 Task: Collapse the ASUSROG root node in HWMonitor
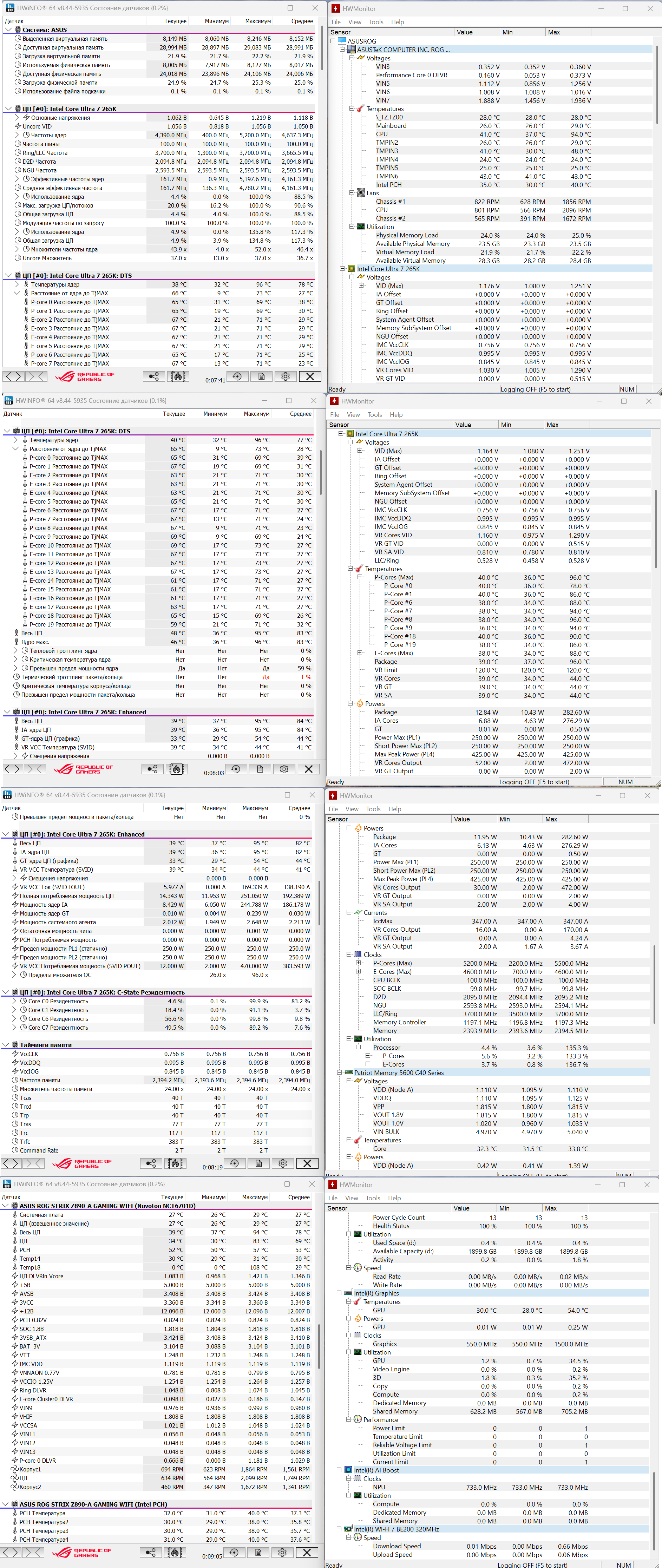pos(333,41)
